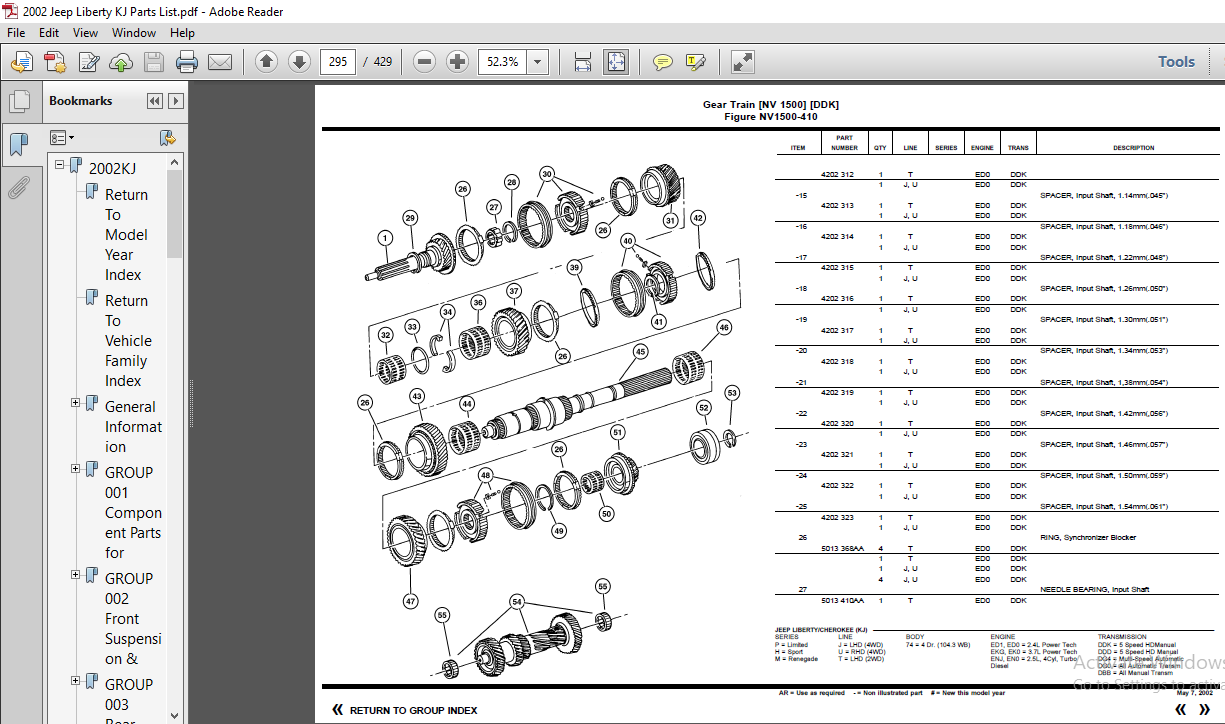Click the previous page double-chevron in the PDF footer
The image size is (1225, 724).
click(1181, 709)
